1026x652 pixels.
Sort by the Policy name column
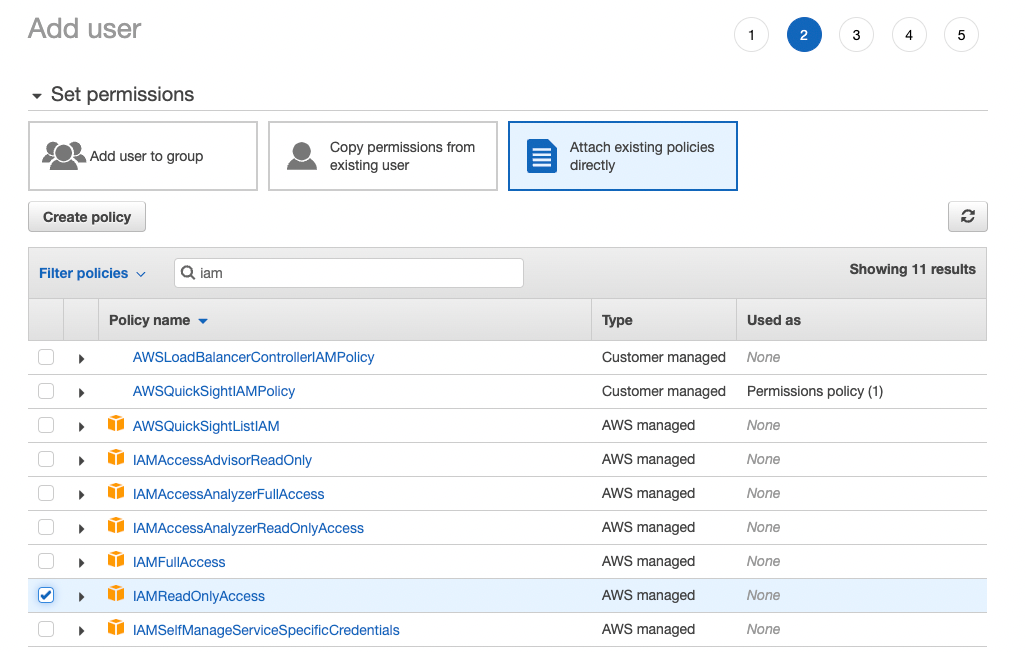(158, 320)
